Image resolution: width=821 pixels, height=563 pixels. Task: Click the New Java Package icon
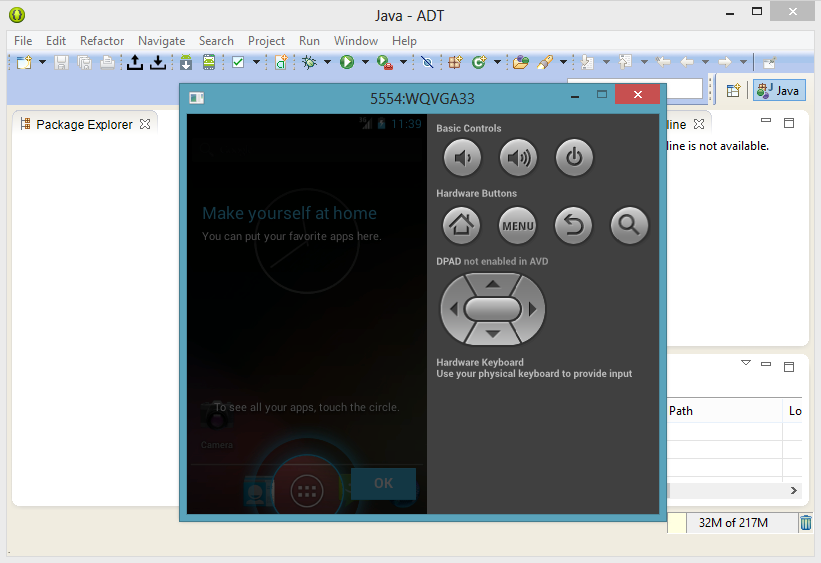click(455, 62)
